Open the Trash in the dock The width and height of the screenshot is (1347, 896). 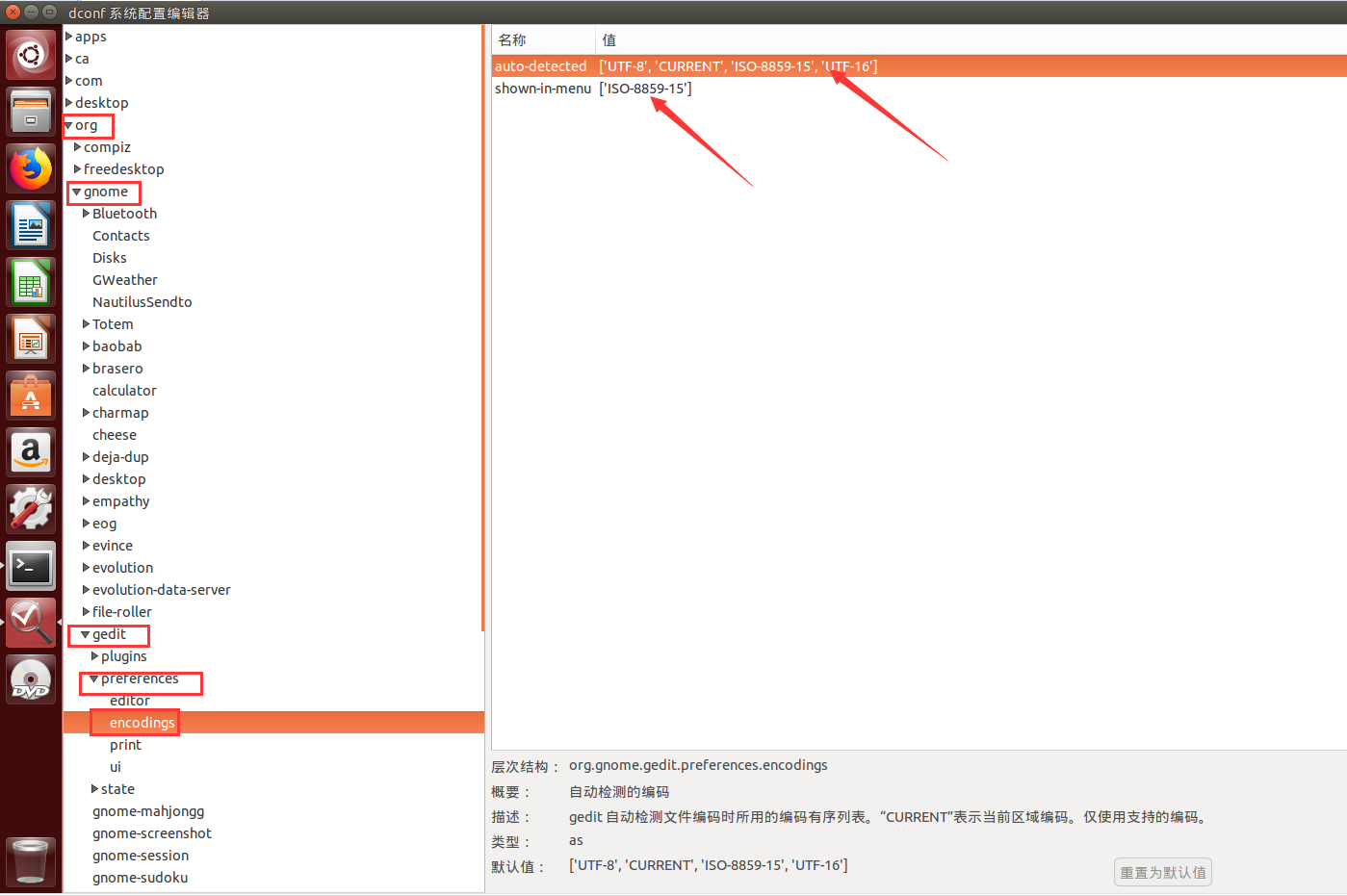31,861
